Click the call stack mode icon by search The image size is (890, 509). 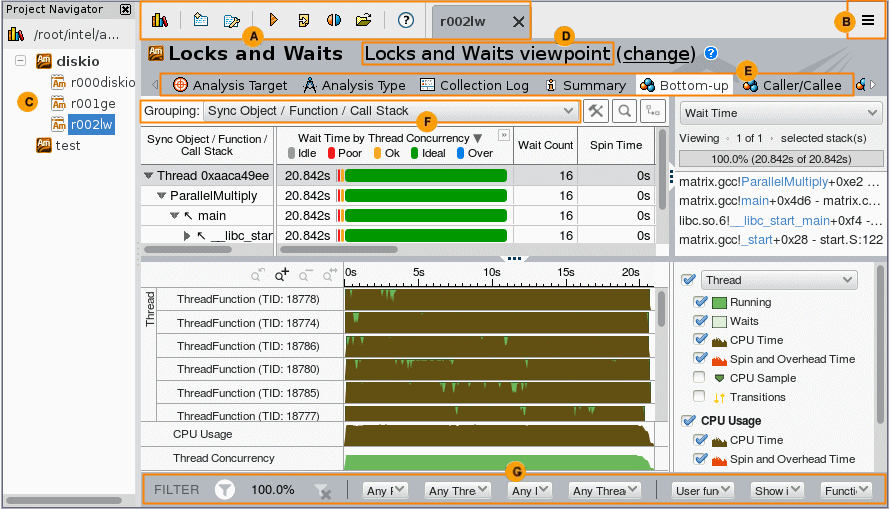click(x=653, y=111)
